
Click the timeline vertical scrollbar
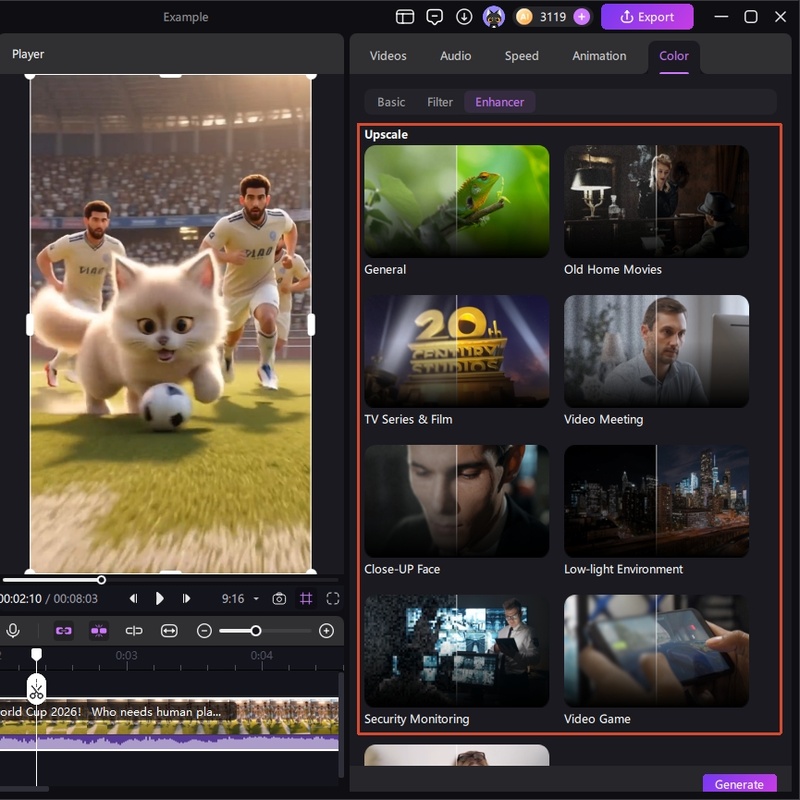click(341, 724)
